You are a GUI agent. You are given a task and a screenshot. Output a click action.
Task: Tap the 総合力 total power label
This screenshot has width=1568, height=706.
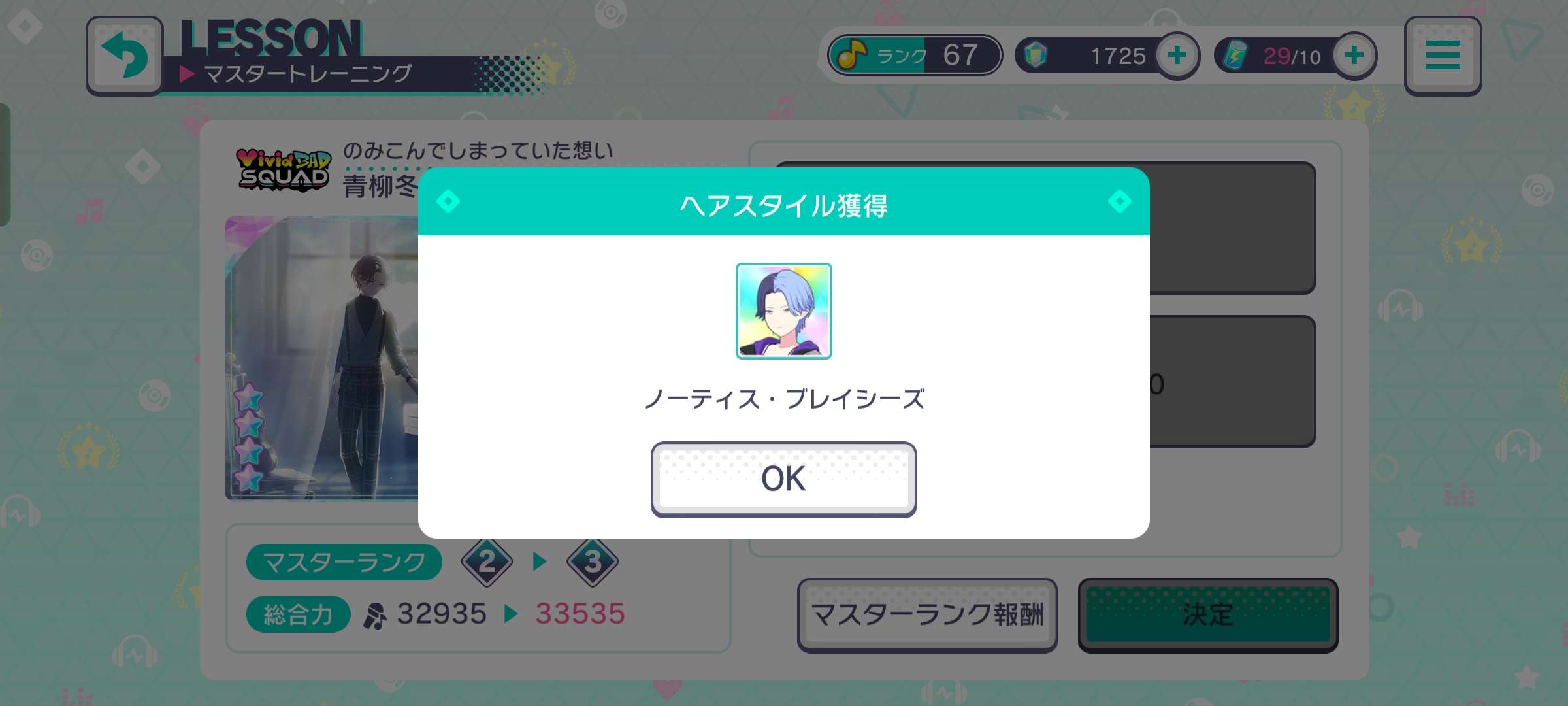(x=298, y=614)
